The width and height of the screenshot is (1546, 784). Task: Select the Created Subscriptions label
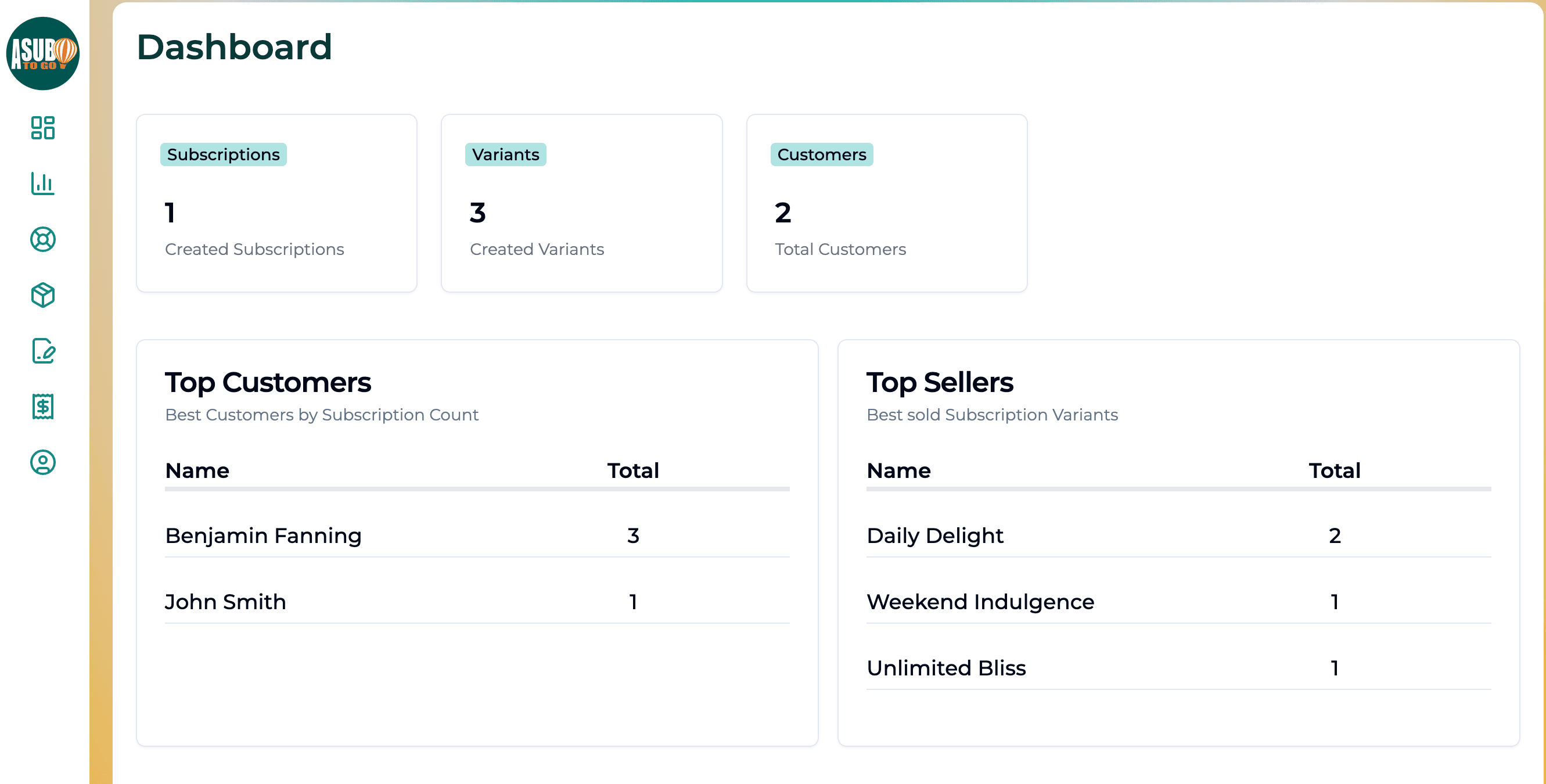click(254, 249)
